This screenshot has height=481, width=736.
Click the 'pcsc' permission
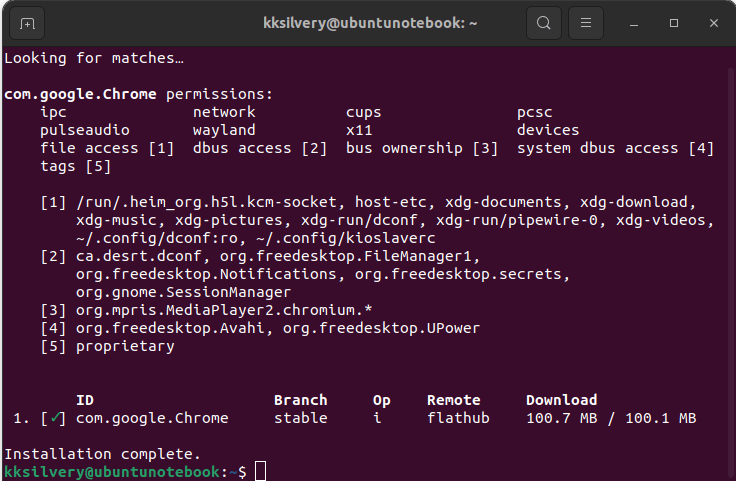[535, 112]
